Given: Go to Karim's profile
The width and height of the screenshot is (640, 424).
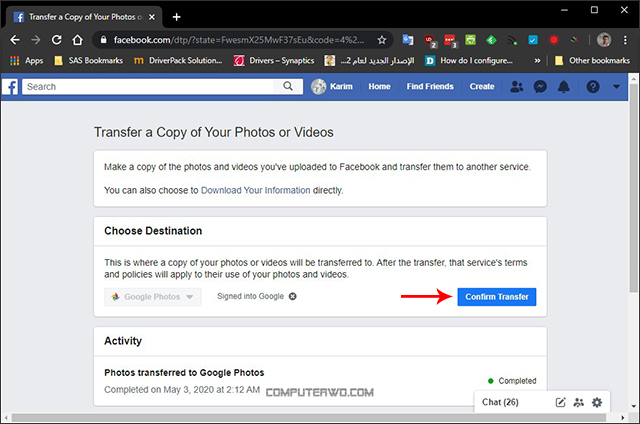Looking at the screenshot, I should pyautogui.click(x=332, y=87).
